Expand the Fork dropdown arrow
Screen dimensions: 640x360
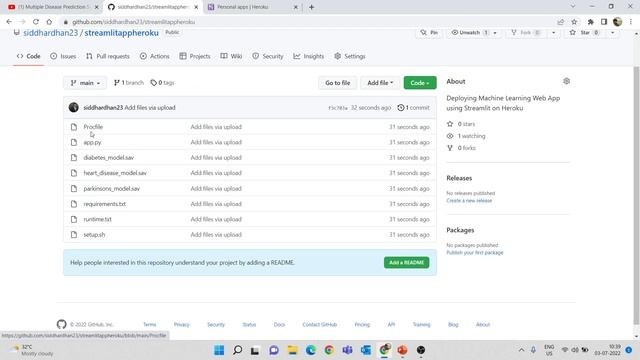[x=553, y=33]
